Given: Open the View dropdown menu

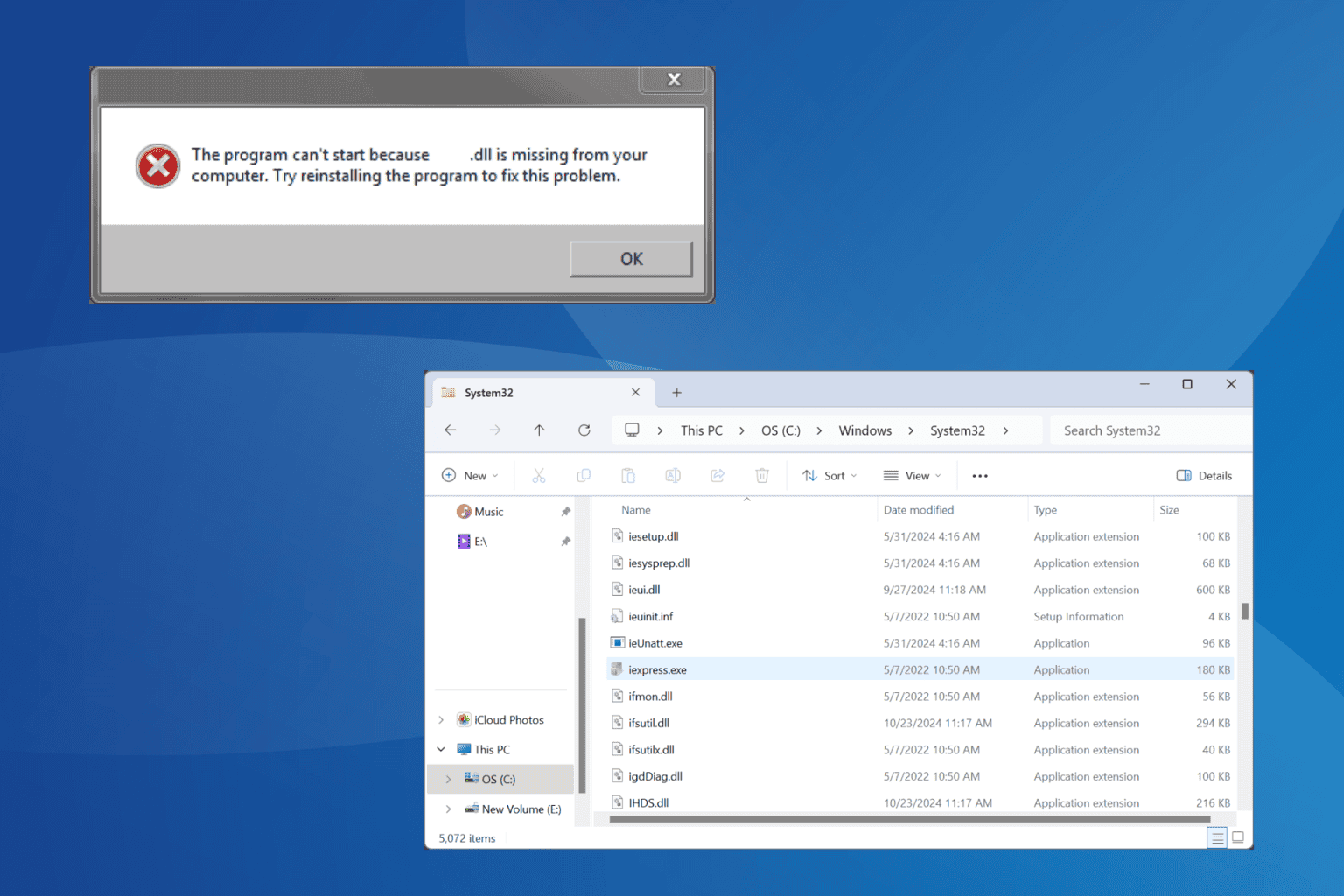Looking at the screenshot, I should 912,476.
